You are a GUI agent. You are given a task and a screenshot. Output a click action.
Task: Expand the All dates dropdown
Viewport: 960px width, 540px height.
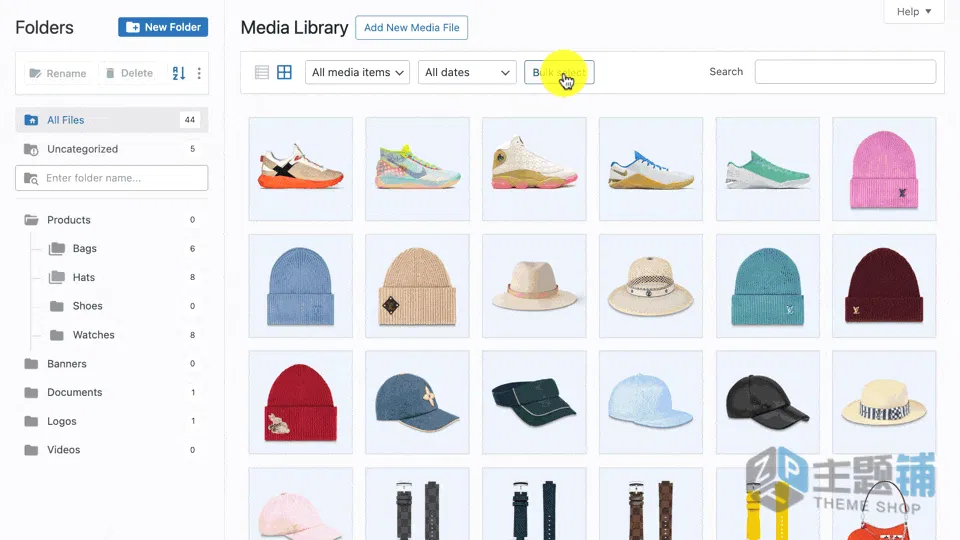point(467,72)
